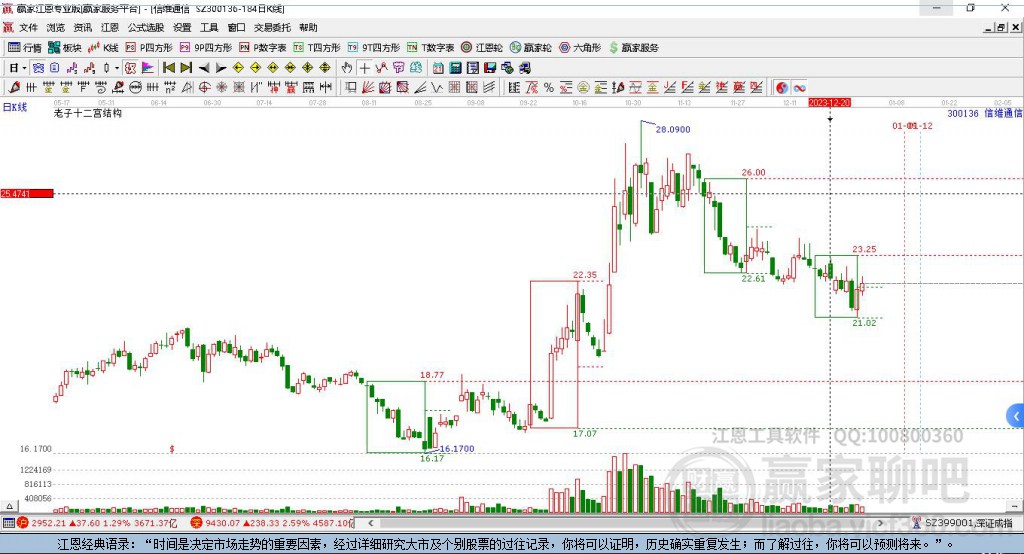Click the first yellow diamond arrow icon
This screenshot has width=1024, height=554.
[238, 68]
